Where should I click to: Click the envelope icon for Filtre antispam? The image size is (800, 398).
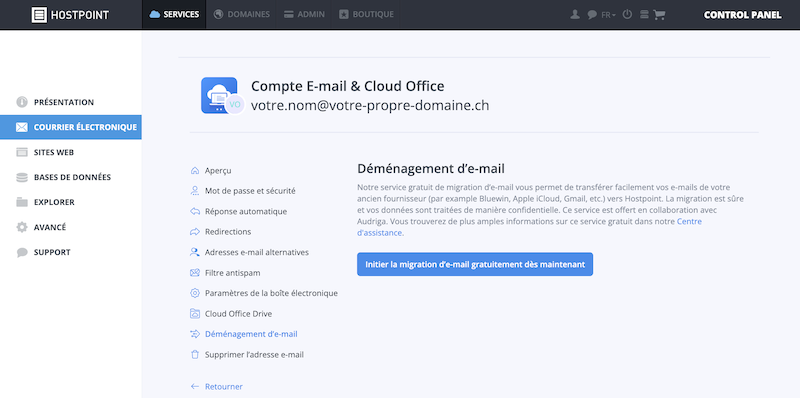[x=194, y=272]
